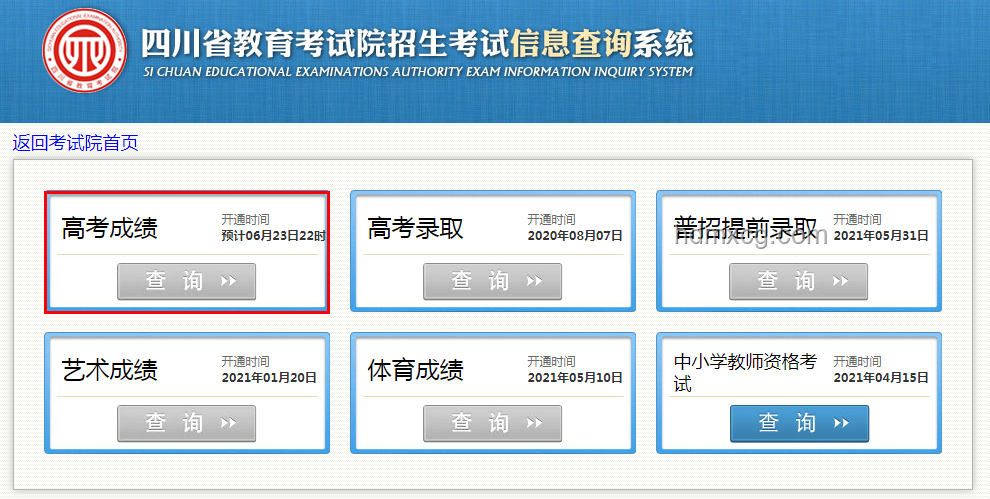Image resolution: width=990 pixels, height=499 pixels.
Task: Click the date 2021年04月15日
Action: (x=881, y=378)
